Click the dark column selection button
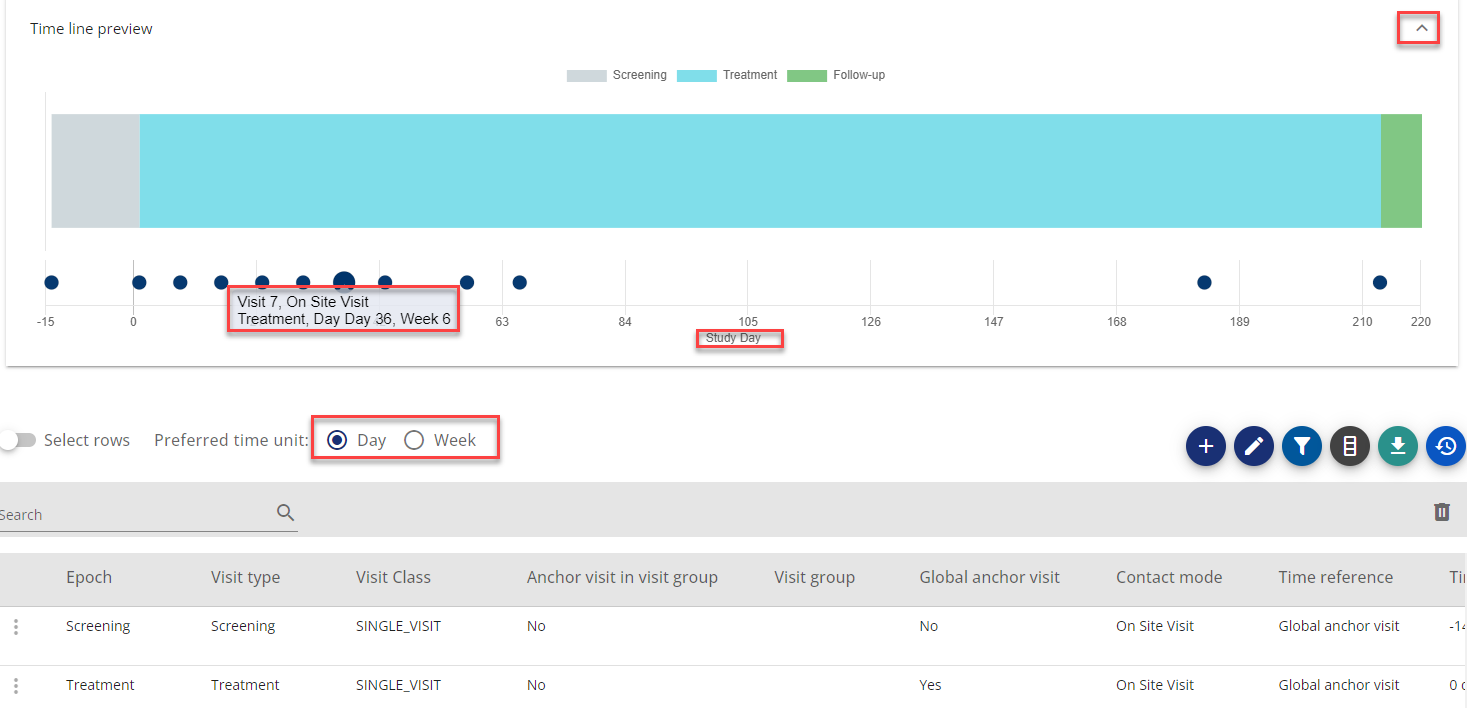This screenshot has width=1467, height=708. tap(1350, 446)
